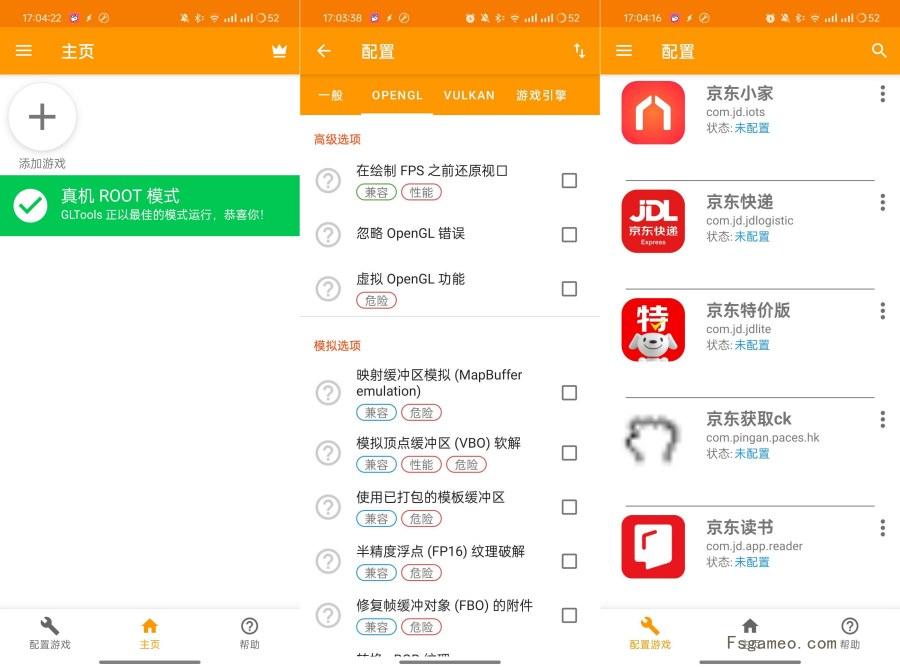This screenshot has width=900, height=670.
Task: Check 修复帧缓冲对象 (FBO) 的附件 box
Action: 569,615
